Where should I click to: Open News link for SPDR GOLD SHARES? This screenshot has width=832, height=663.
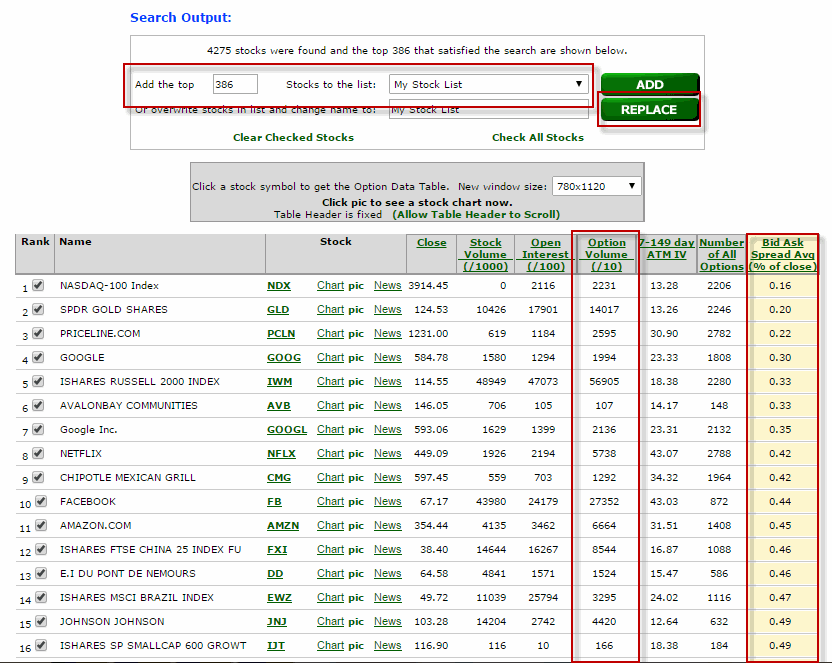tap(387, 309)
